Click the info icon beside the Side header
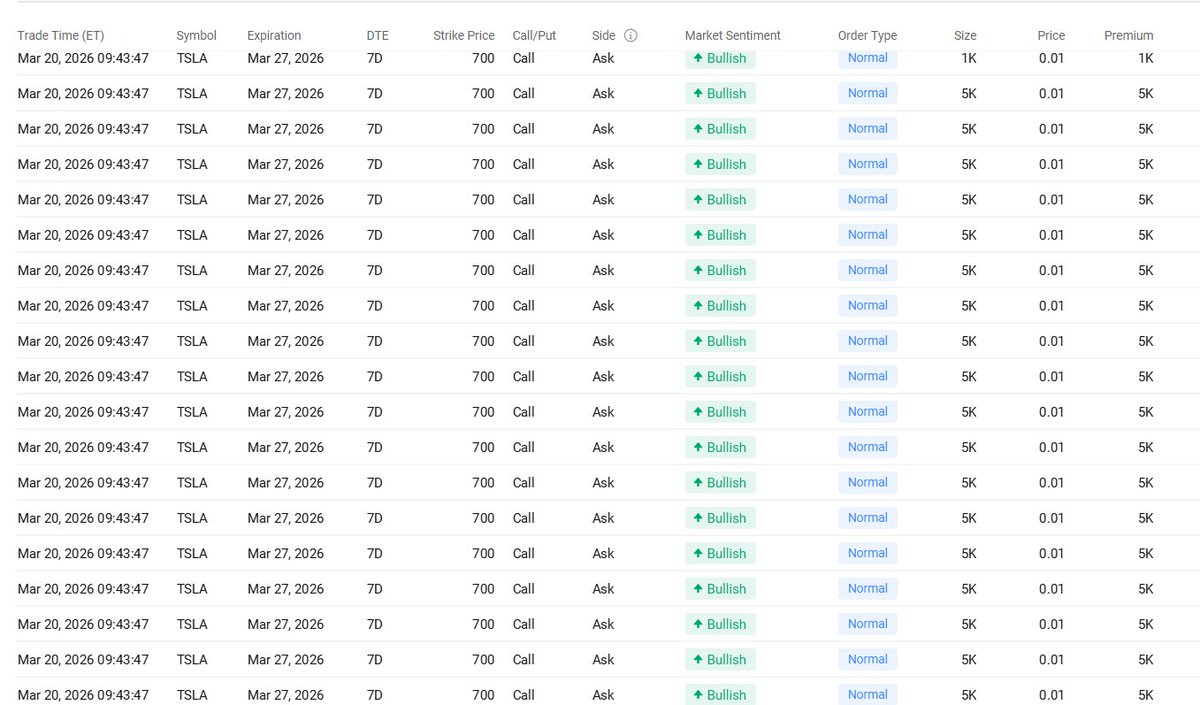The height and width of the screenshot is (705, 1200). click(630, 35)
